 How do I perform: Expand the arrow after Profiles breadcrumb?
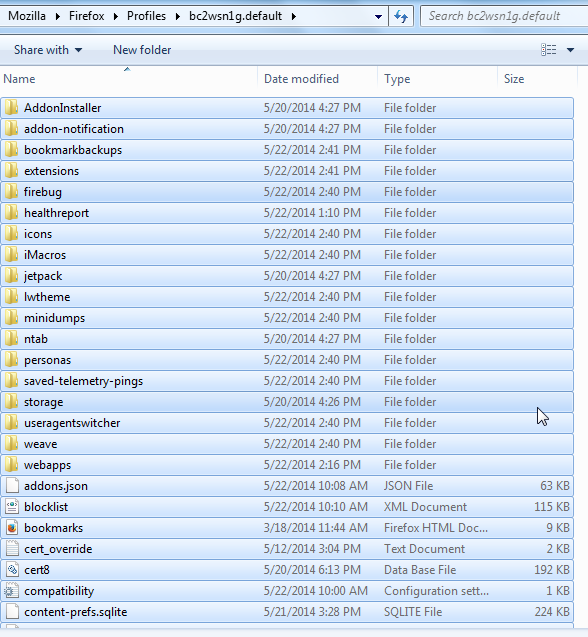(178, 17)
